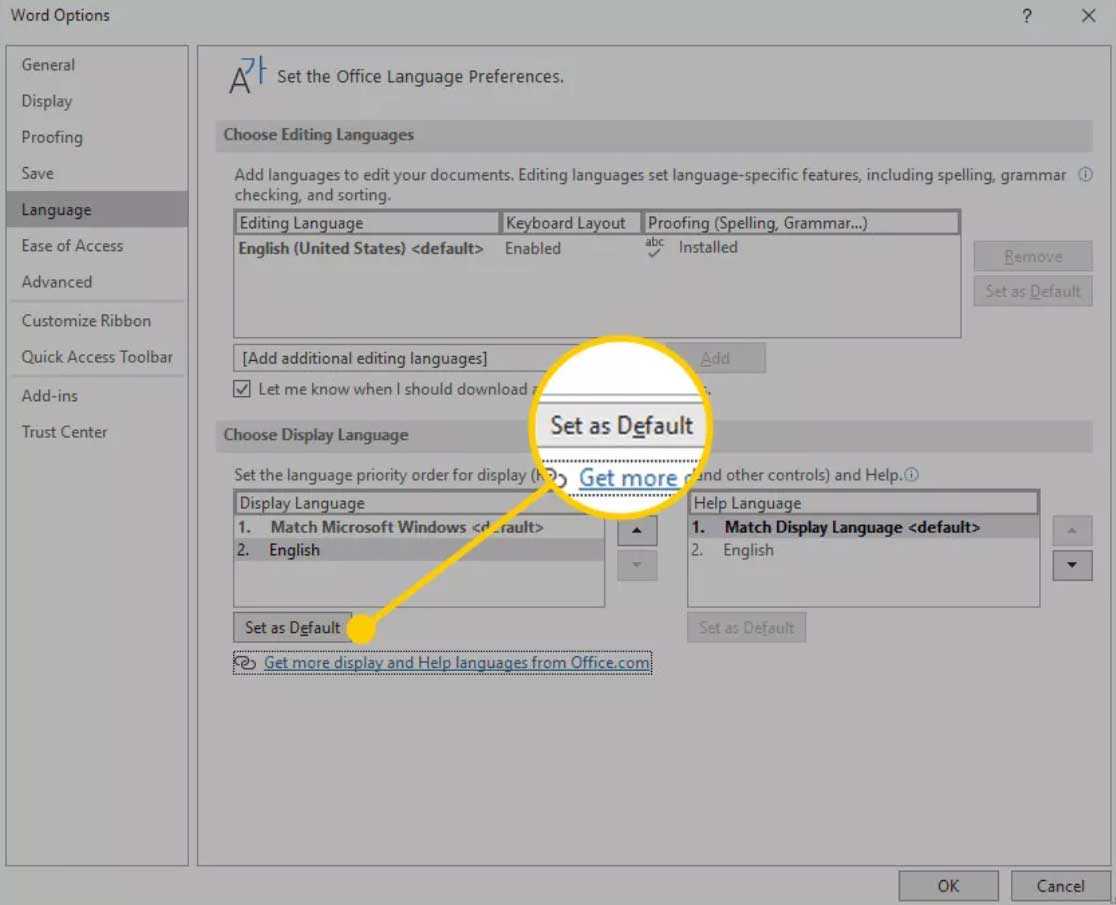The height and width of the screenshot is (905, 1116).
Task: Select 'English' in the Display Language list
Action: [294, 550]
